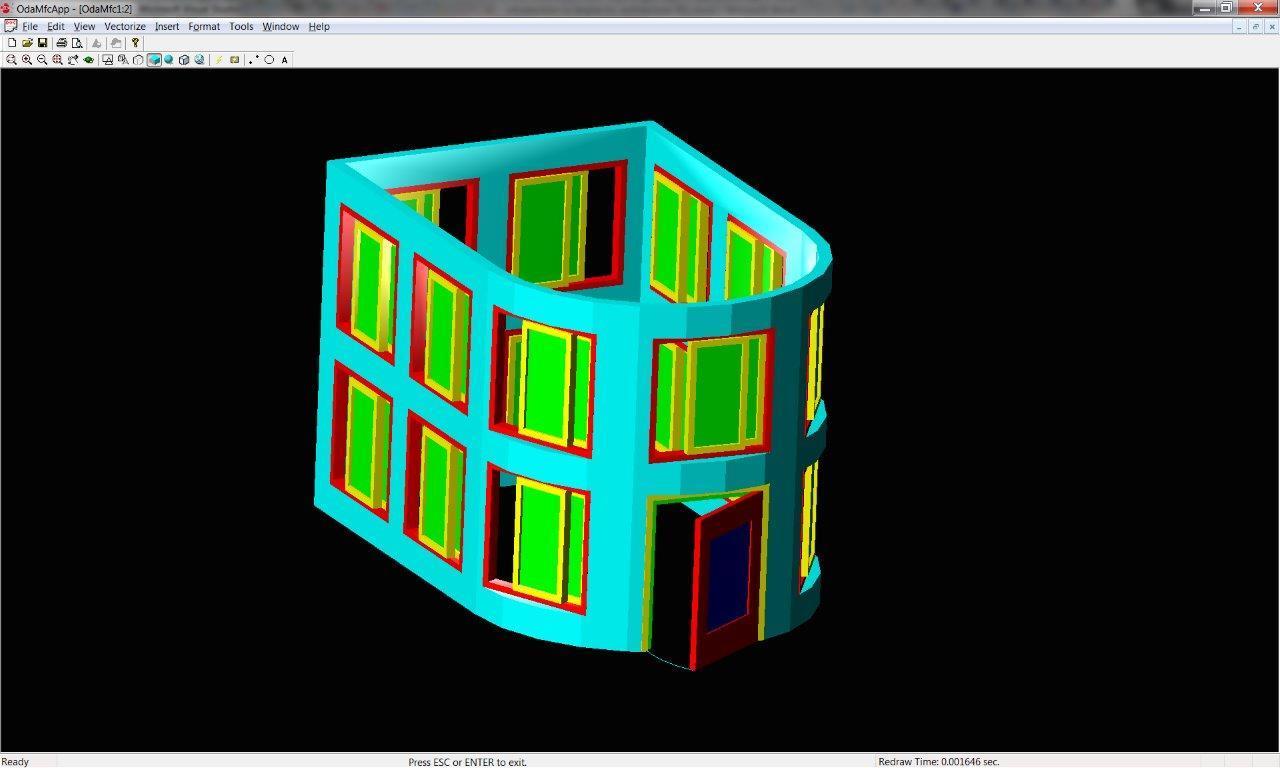Click the Print icon

tap(61, 43)
